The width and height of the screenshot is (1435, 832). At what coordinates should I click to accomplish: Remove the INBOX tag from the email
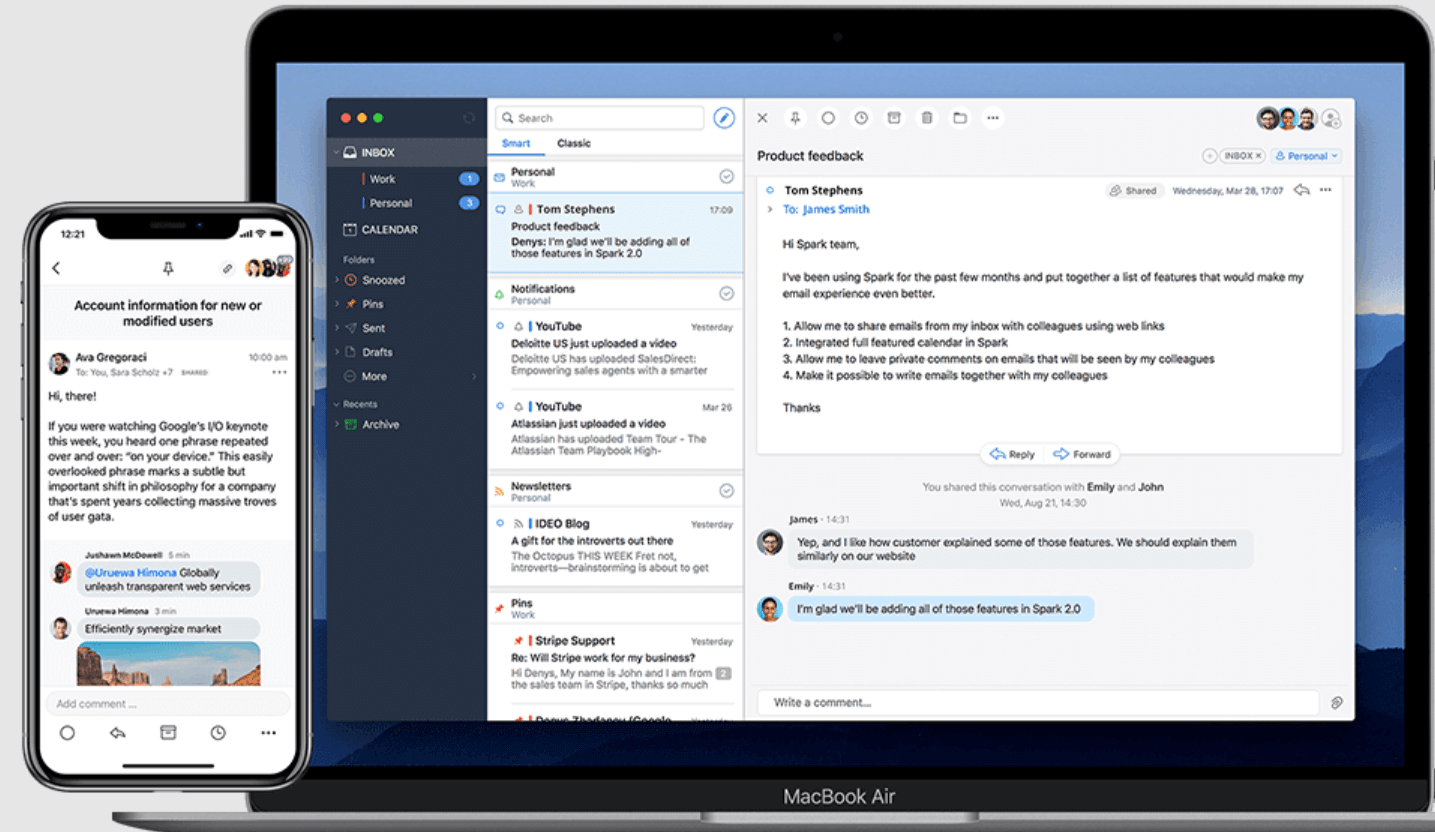(1259, 156)
